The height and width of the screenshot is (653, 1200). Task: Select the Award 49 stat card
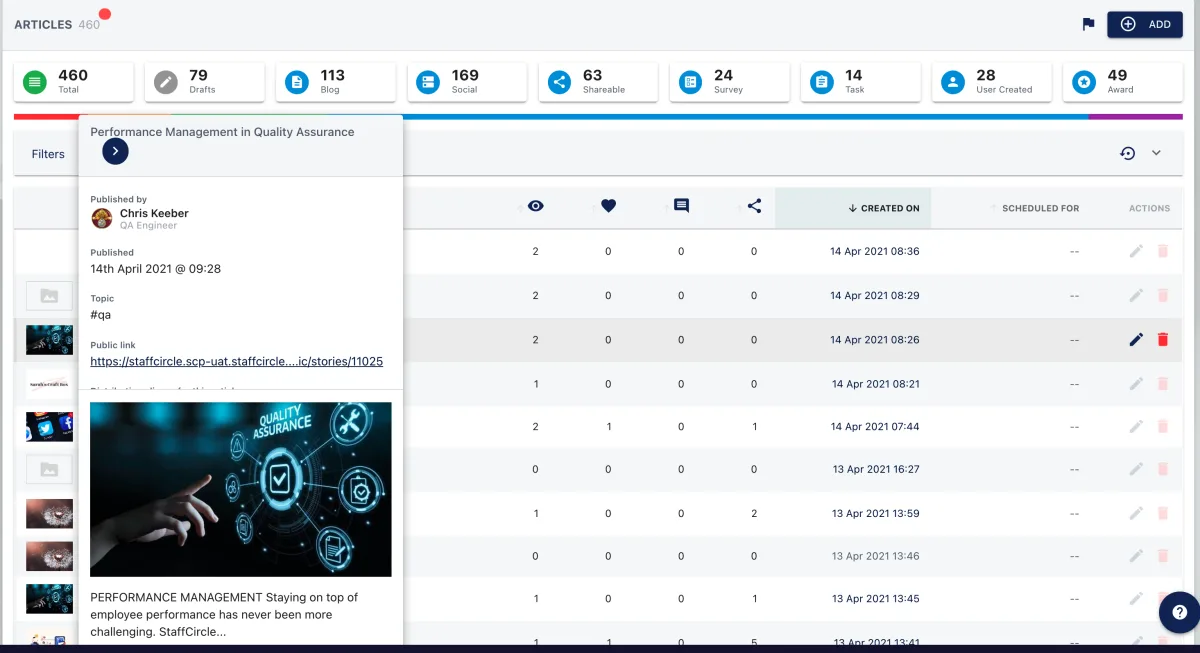pyautogui.click(x=1123, y=82)
